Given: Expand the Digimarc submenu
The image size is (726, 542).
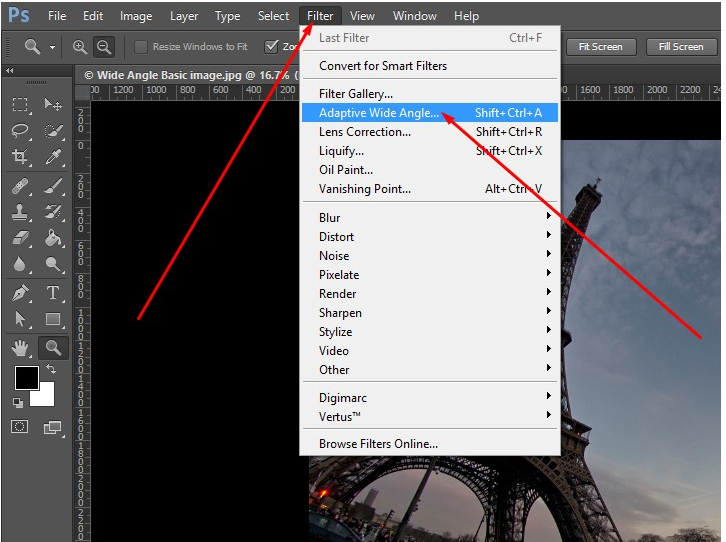Looking at the screenshot, I should point(430,398).
